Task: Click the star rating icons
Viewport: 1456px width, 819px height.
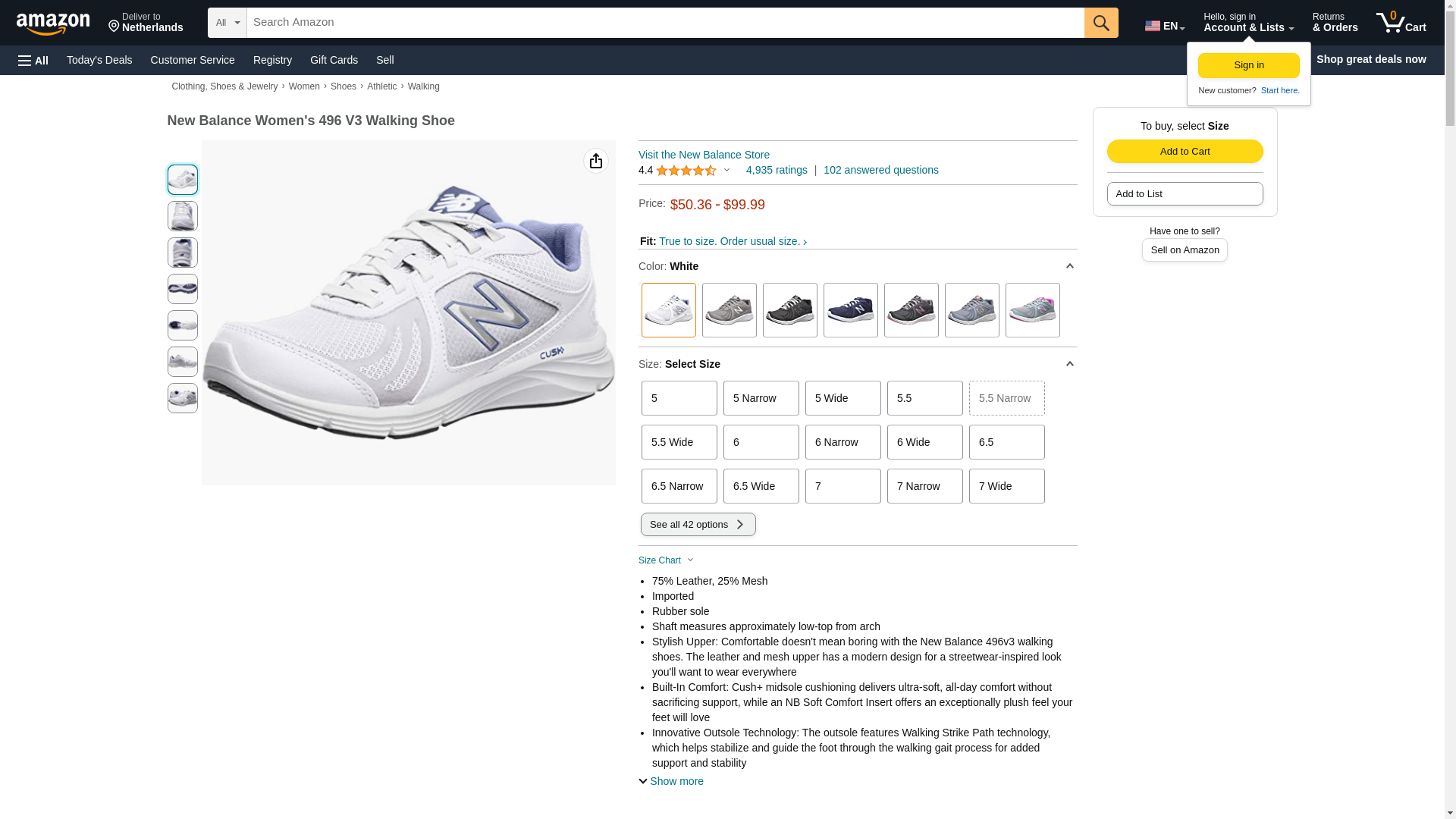Action: pyautogui.click(x=686, y=171)
